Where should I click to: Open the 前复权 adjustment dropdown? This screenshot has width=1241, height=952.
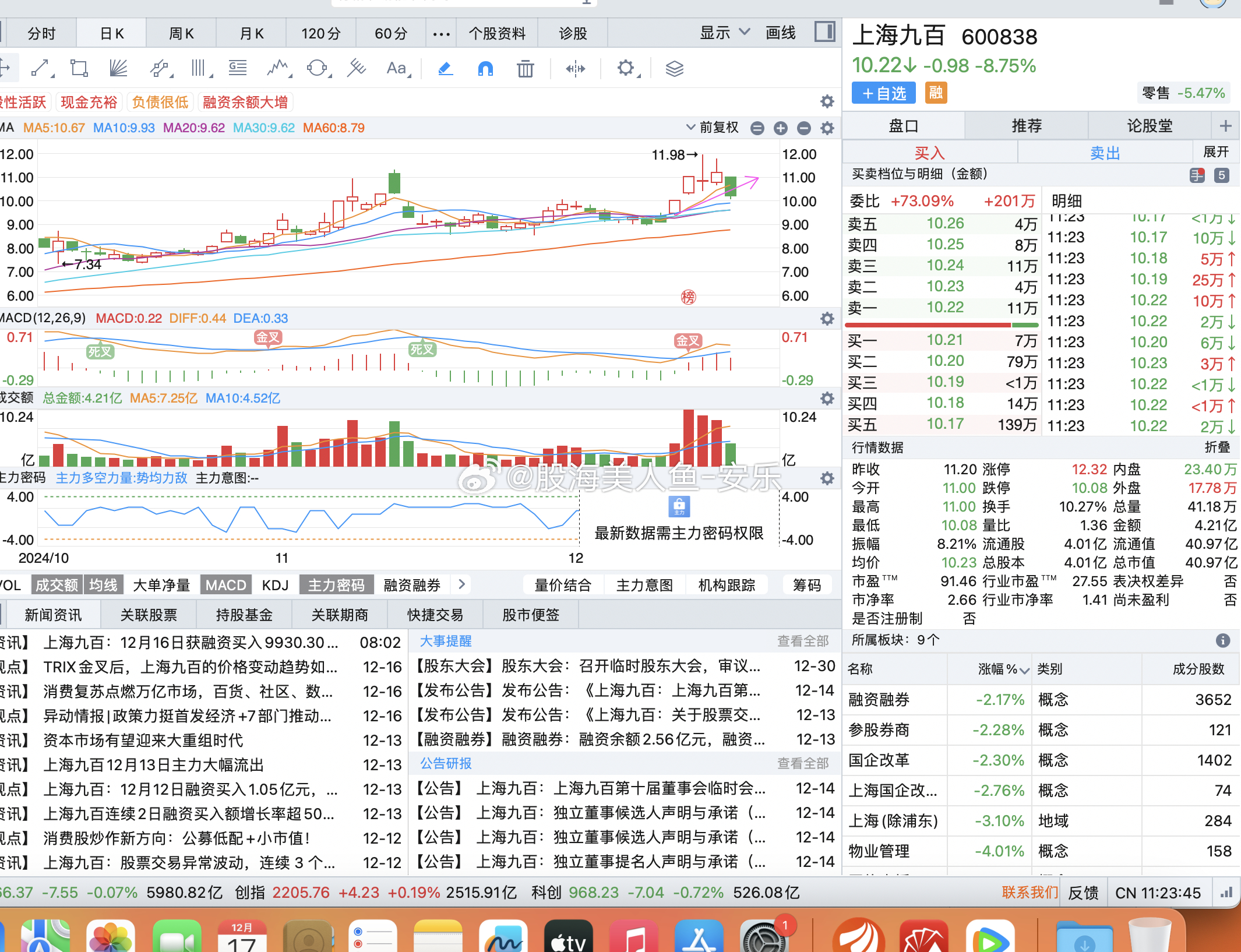712,128
